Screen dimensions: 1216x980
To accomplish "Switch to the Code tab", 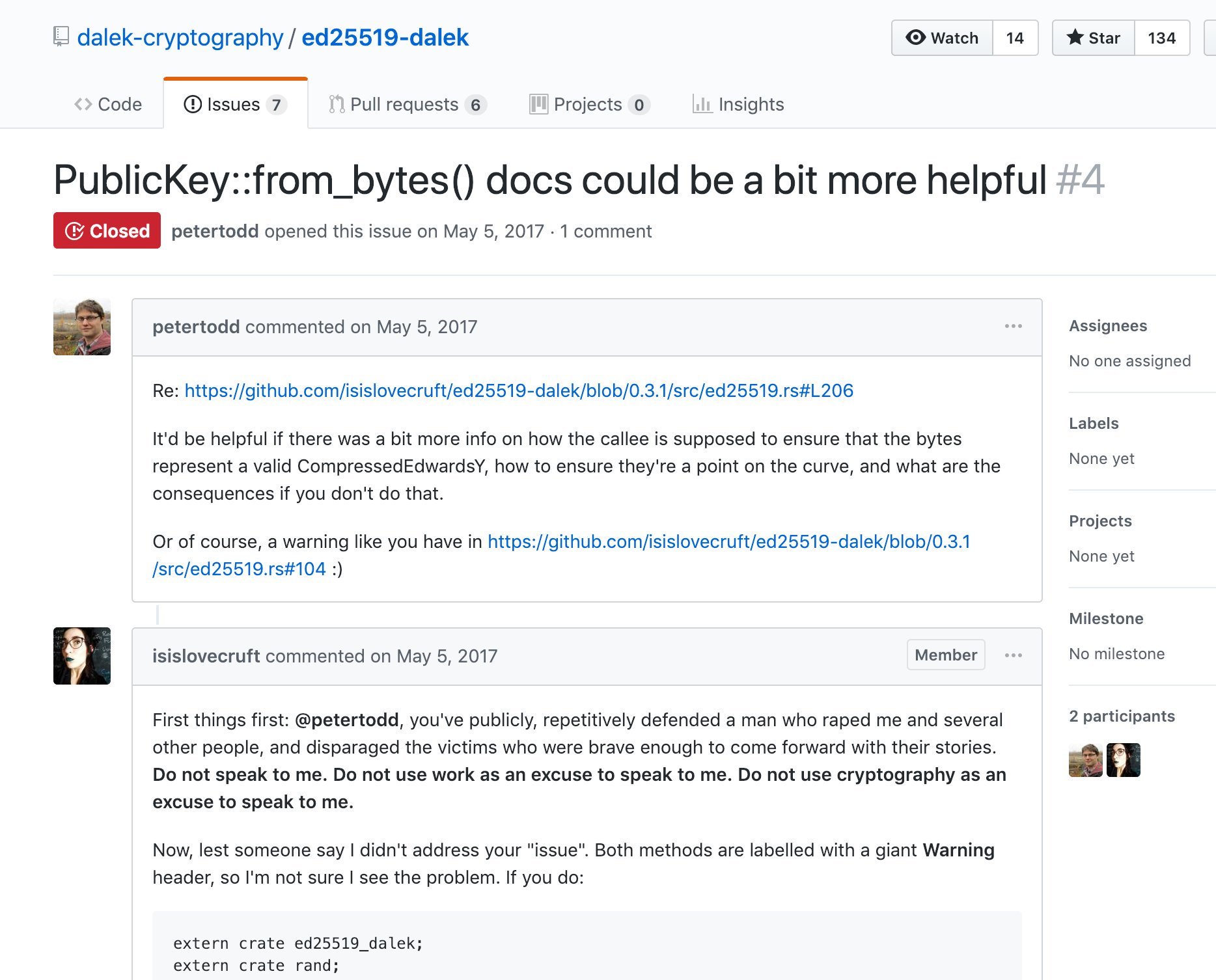I will click(108, 104).
